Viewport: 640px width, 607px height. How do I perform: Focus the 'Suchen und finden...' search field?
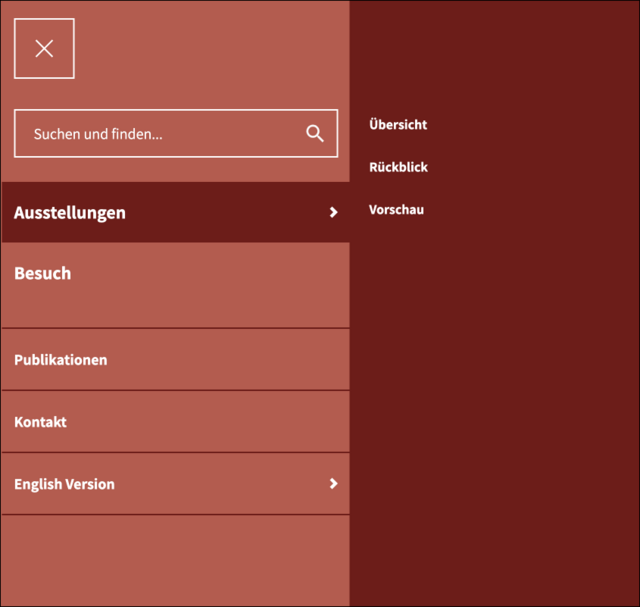pos(160,134)
